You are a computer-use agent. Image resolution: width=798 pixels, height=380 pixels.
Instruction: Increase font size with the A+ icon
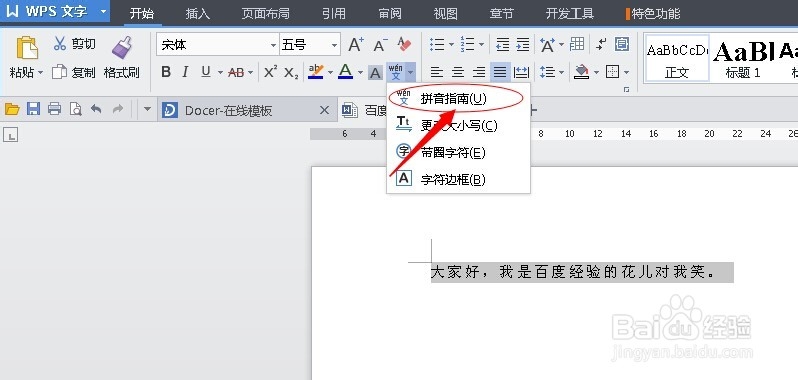point(356,45)
